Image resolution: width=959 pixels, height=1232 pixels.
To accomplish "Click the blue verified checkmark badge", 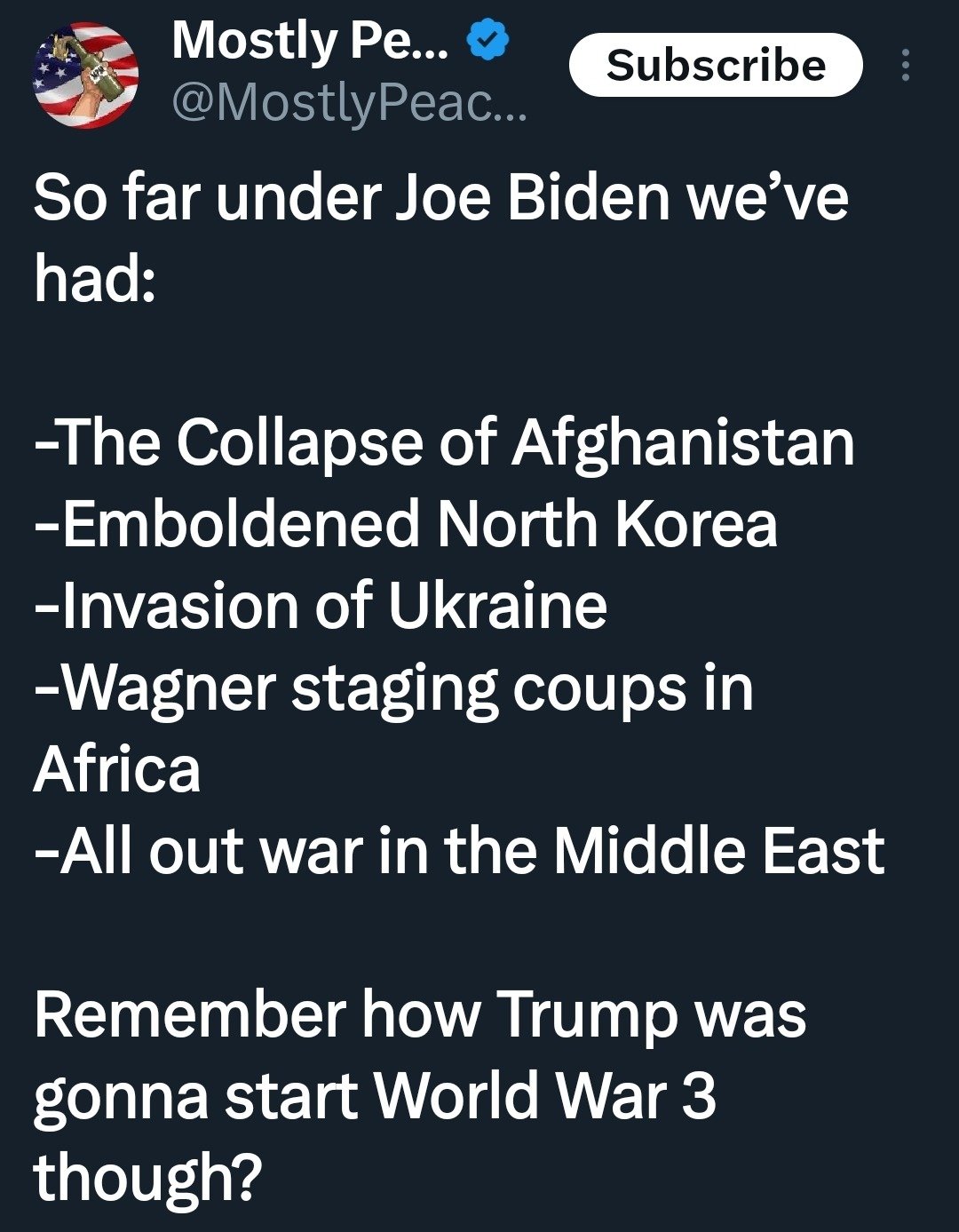I will (487, 42).
